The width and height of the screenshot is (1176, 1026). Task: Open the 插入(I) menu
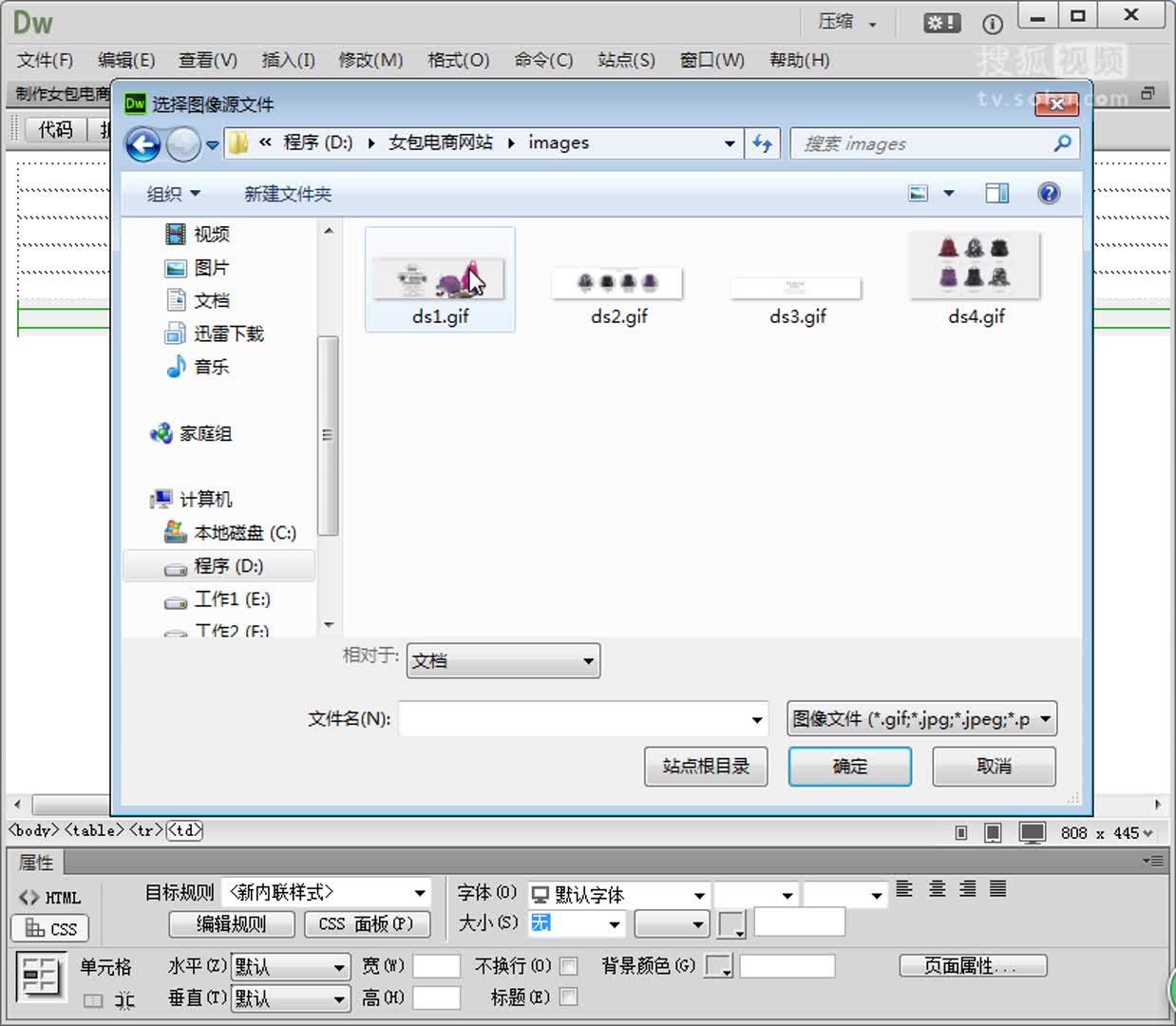click(288, 60)
